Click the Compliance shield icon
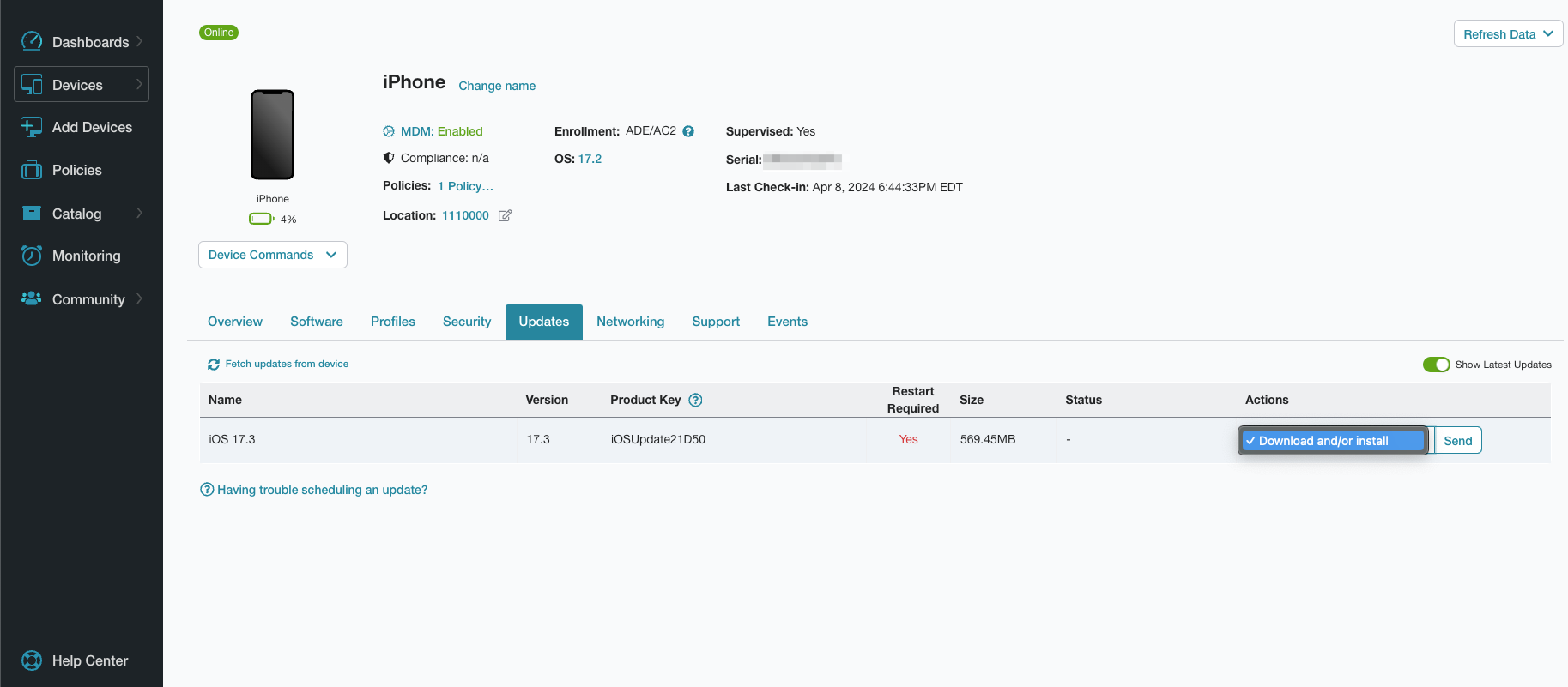Viewport: 1568px width, 687px height. pyautogui.click(x=389, y=158)
